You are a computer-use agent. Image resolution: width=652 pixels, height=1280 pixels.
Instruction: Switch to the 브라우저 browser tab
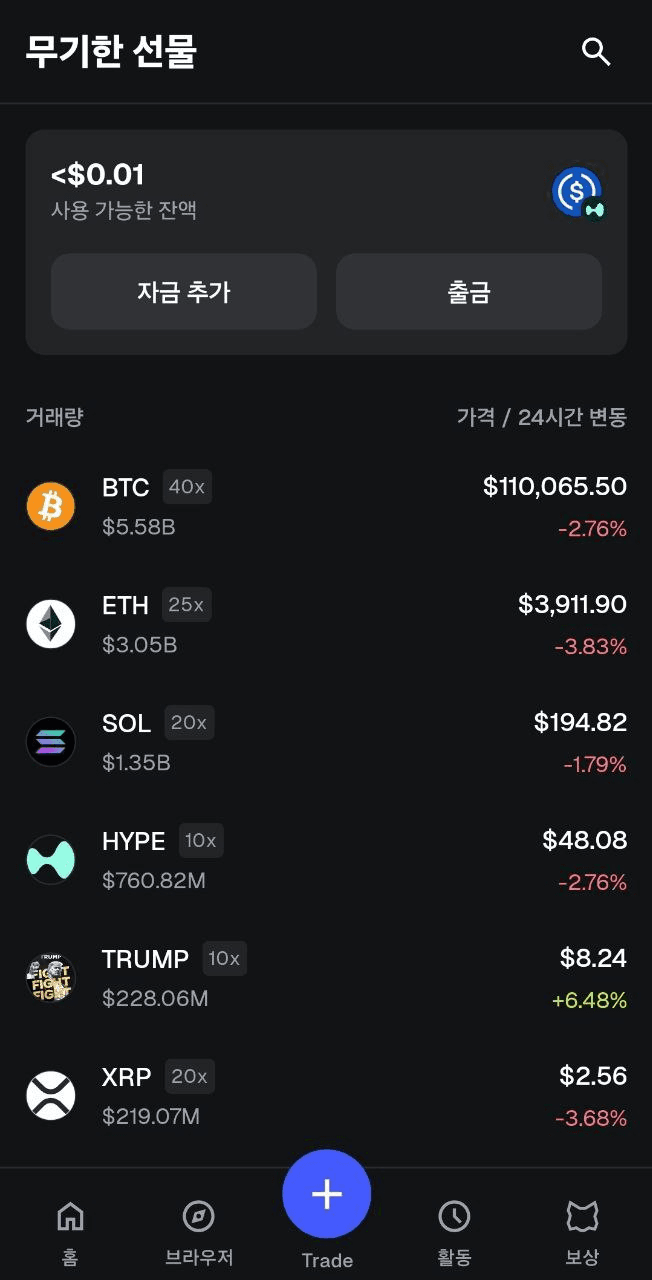(x=197, y=1230)
